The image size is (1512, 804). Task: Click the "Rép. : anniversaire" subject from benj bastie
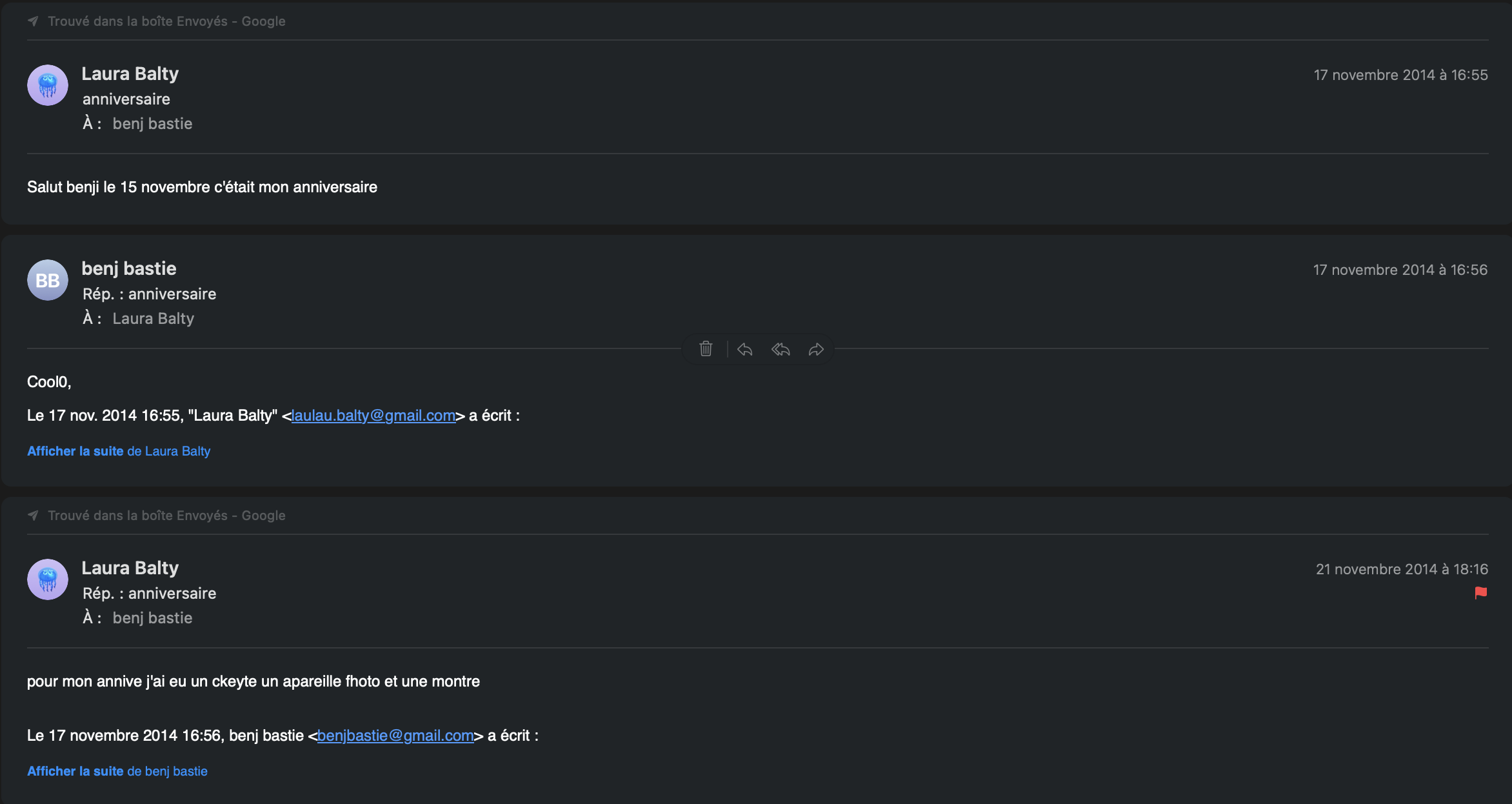pos(150,294)
